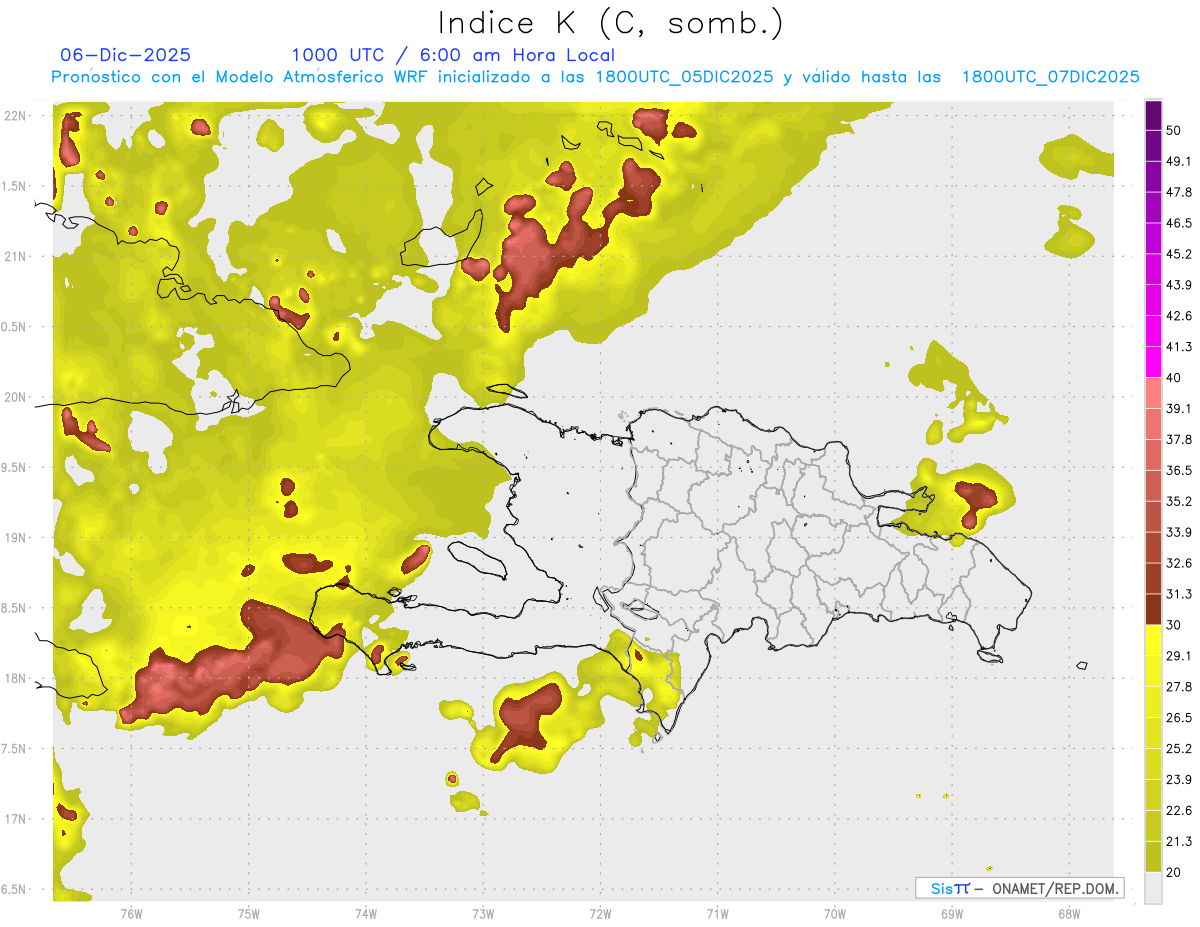Click the colorbar value '27.8'

click(1179, 687)
